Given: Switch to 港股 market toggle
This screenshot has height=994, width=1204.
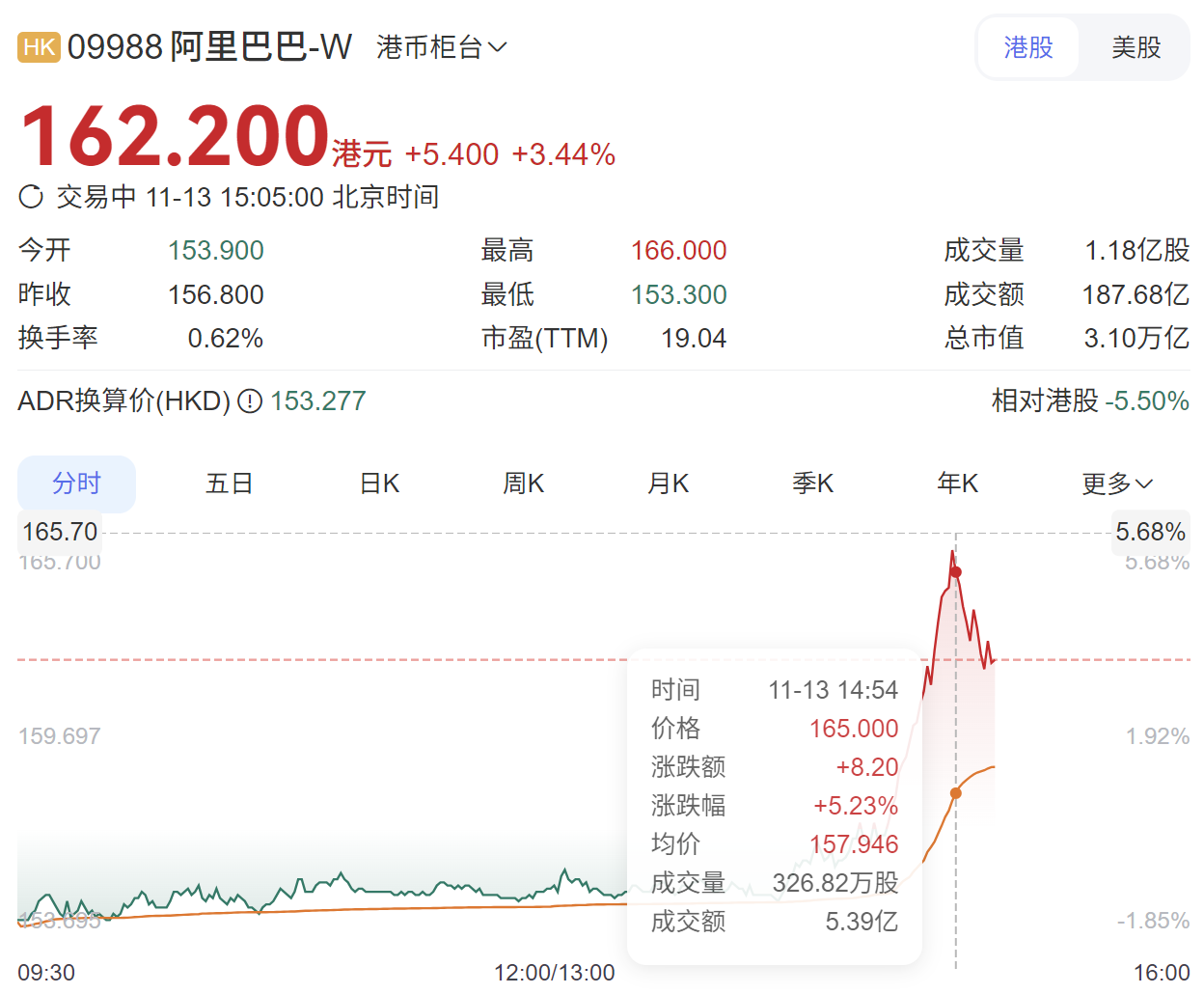Looking at the screenshot, I should (x=1027, y=47).
